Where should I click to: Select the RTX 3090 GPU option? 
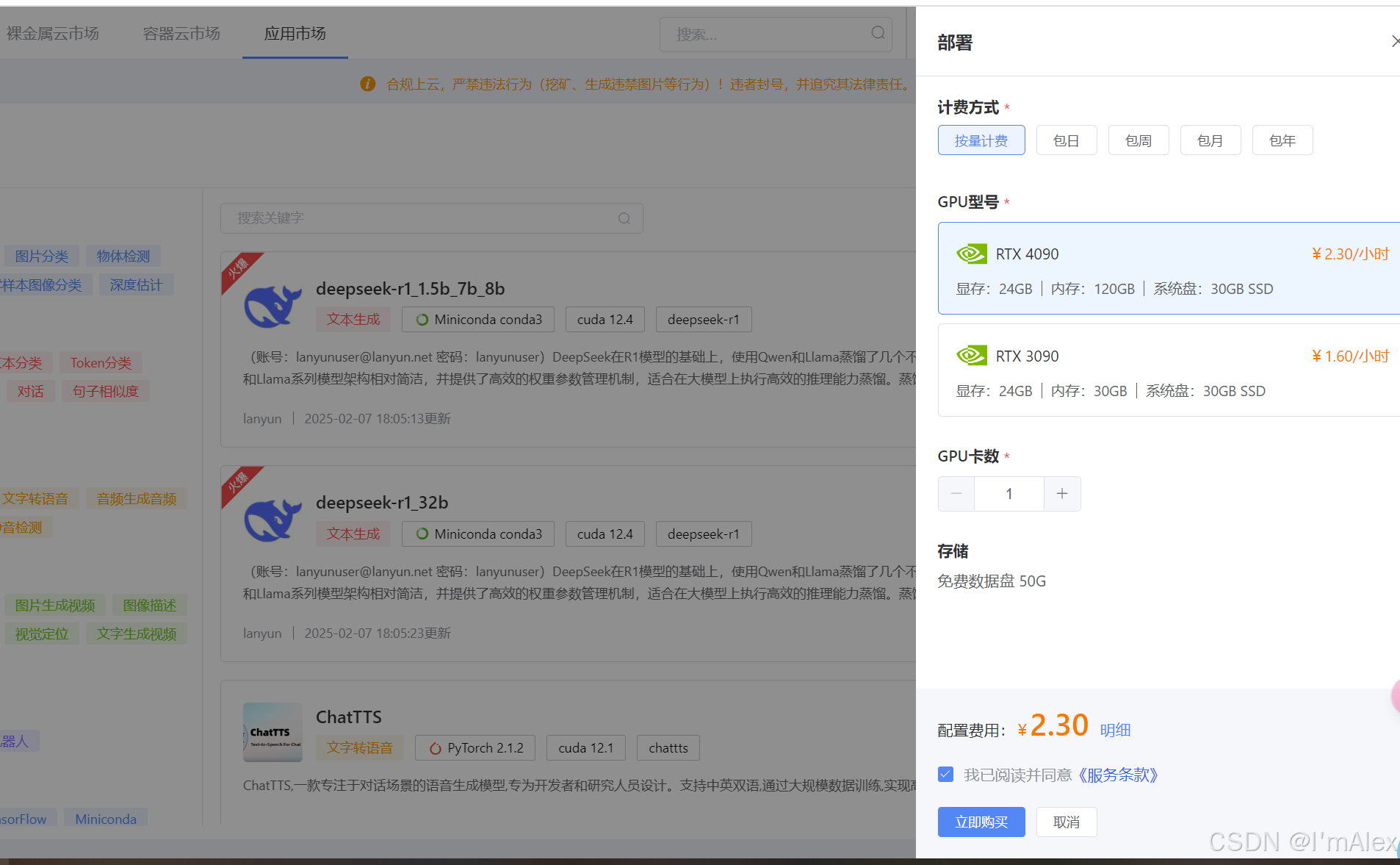(1169, 370)
